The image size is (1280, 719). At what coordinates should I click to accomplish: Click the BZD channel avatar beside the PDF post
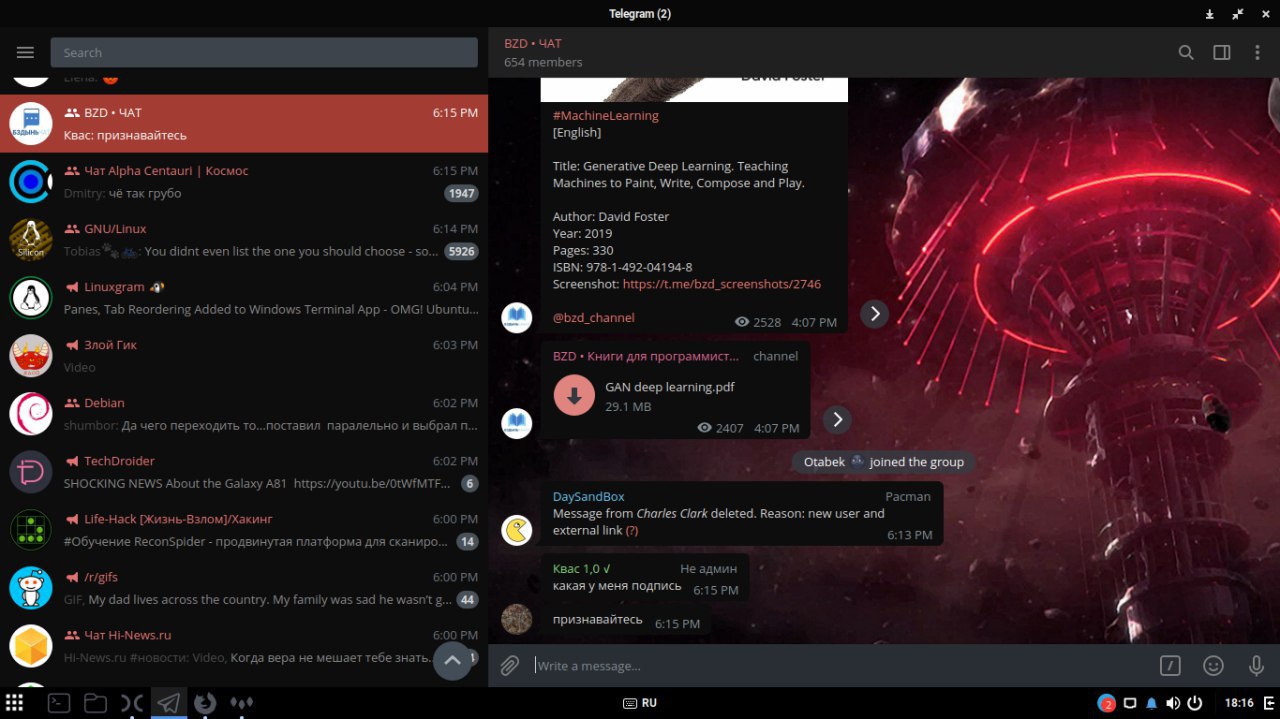pyautogui.click(x=517, y=423)
